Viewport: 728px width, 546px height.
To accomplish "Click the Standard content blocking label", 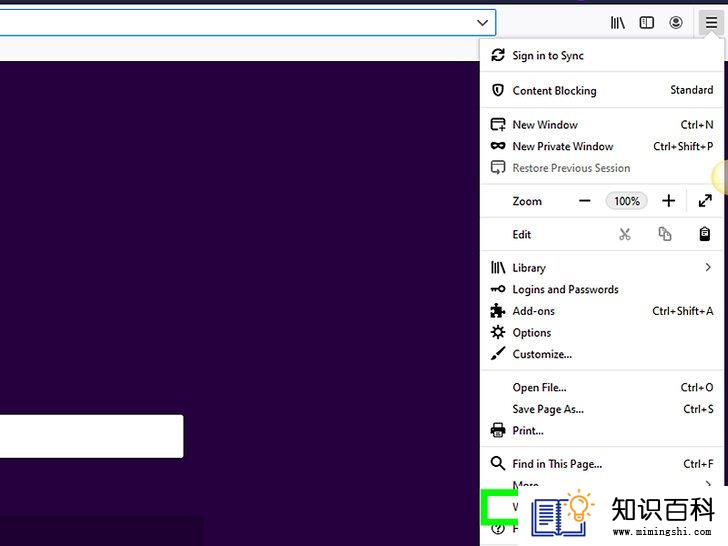I will [x=691, y=90].
